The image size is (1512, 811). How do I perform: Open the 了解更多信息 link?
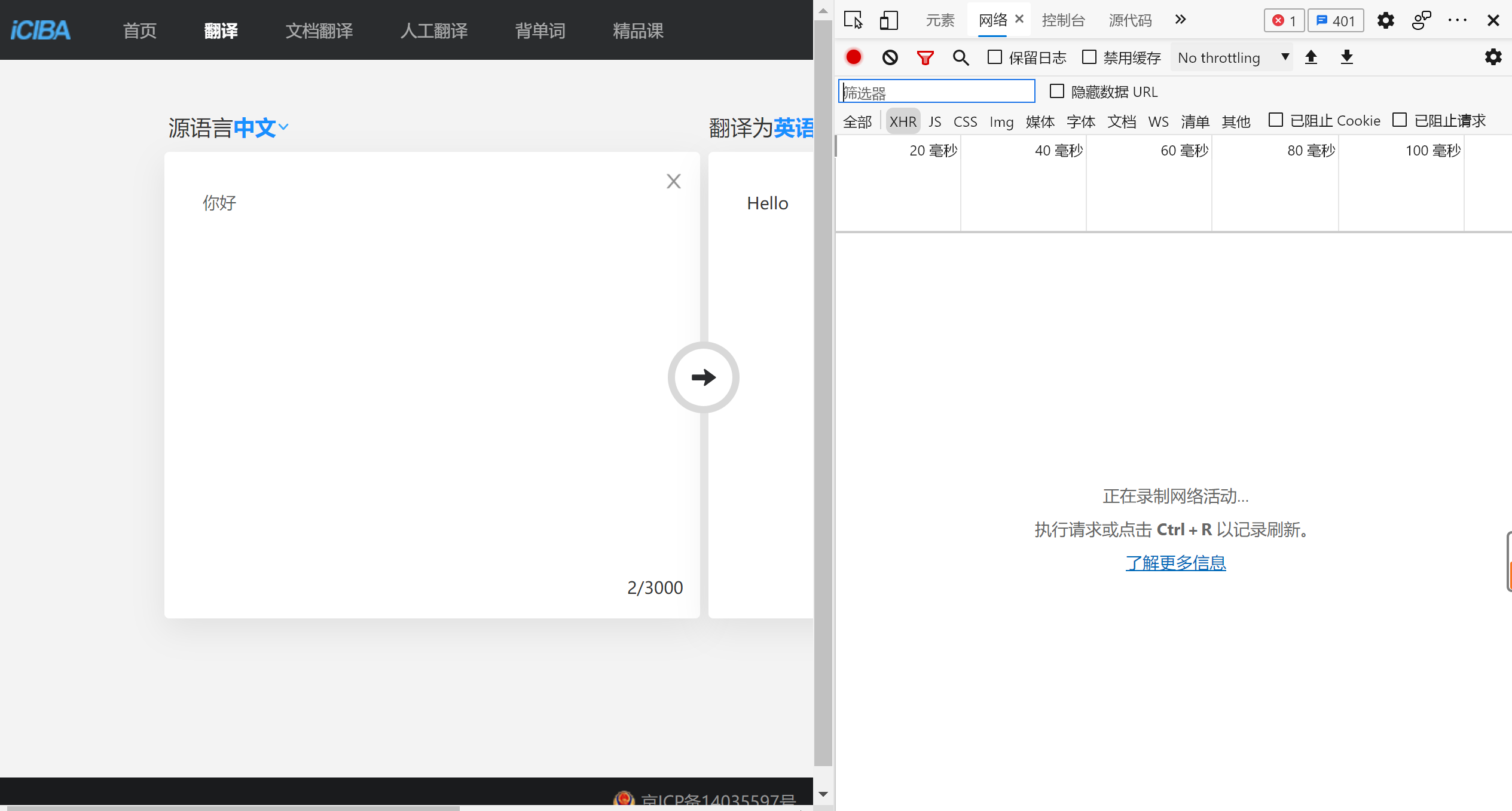[x=1175, y=562]
